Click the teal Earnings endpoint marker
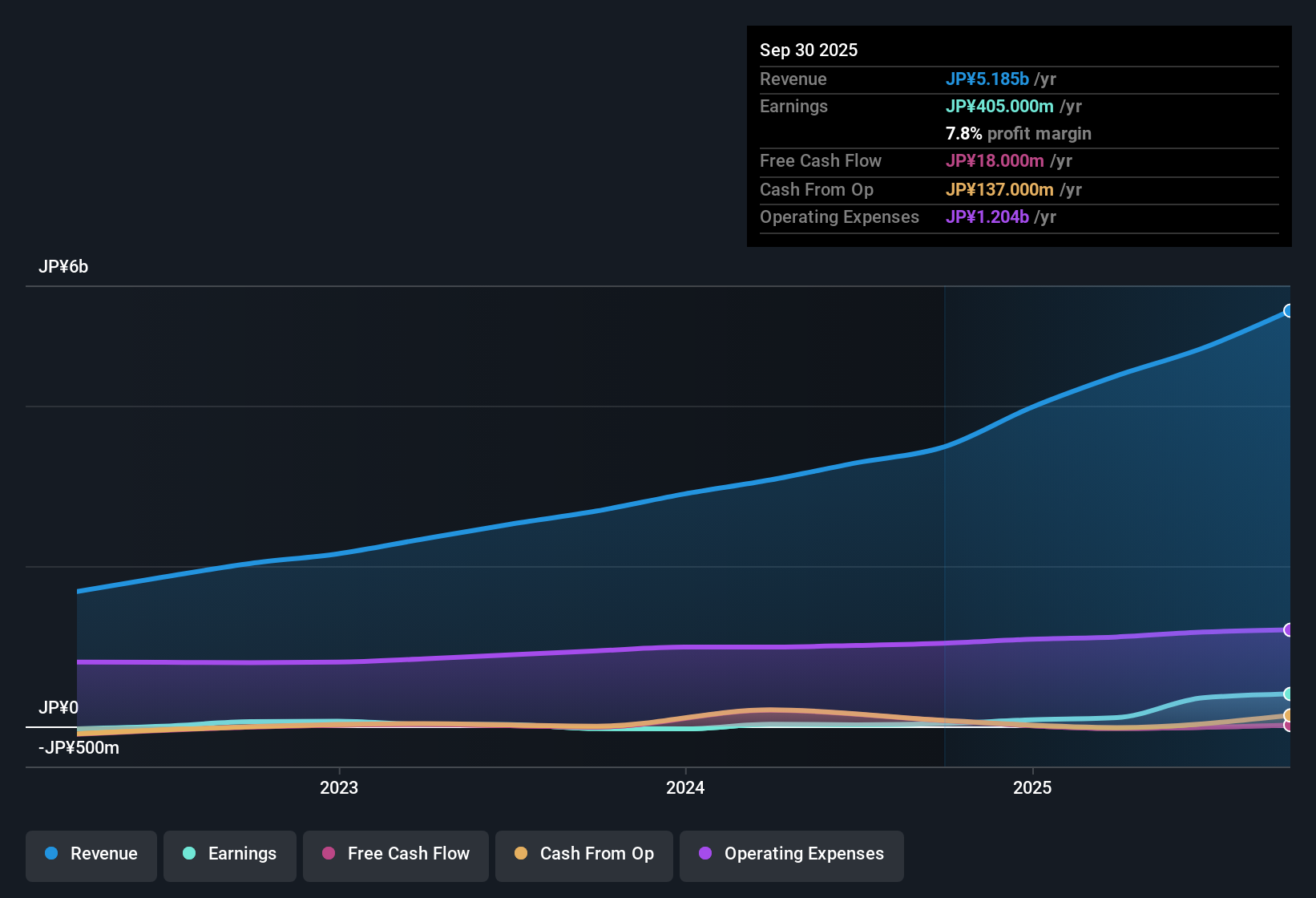This screenshot has height=898, width=1316. (x=1289, y=694)
